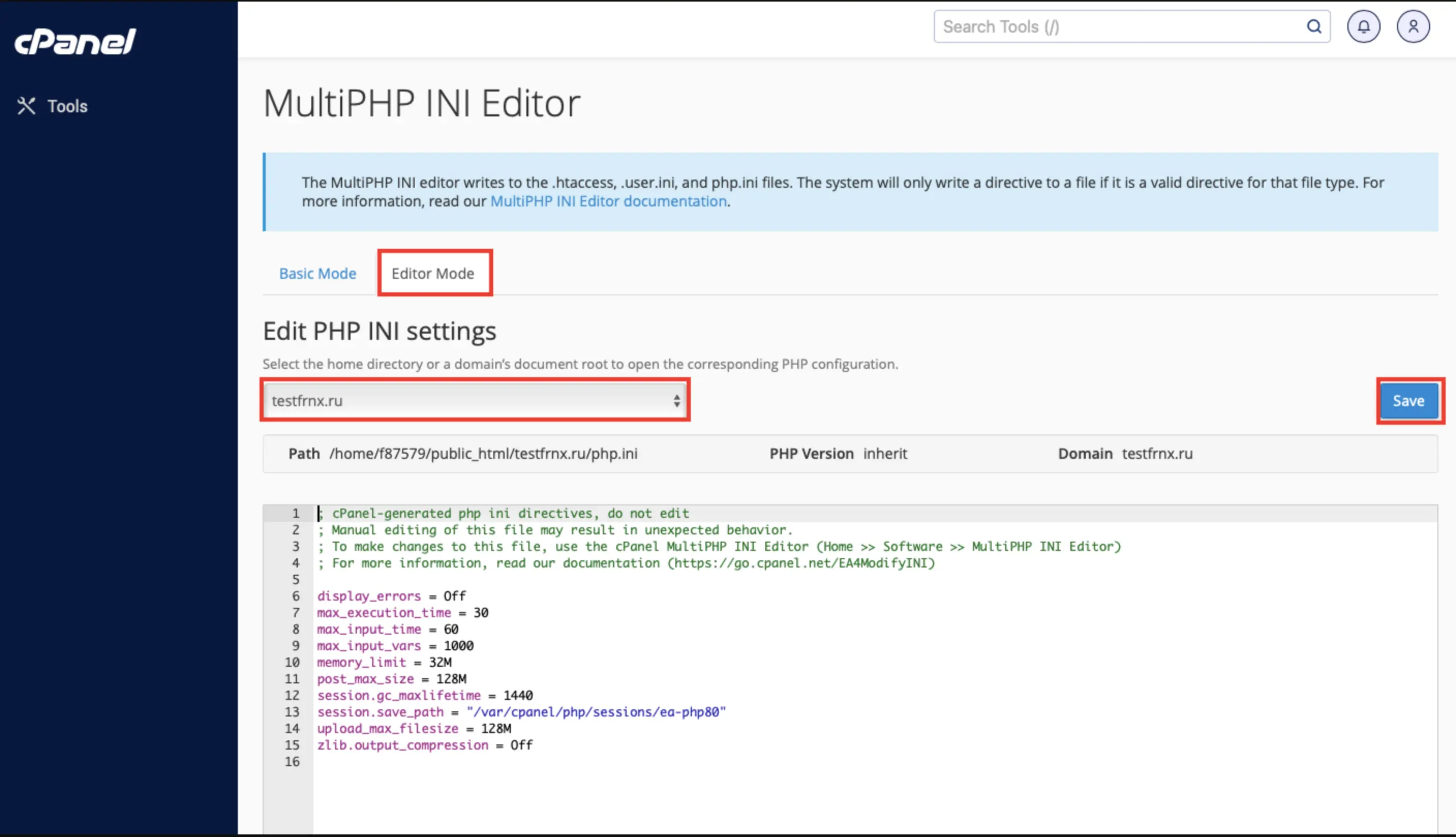Click the search magnifier icon
1456x837 pixels.
pos(1314,26)
